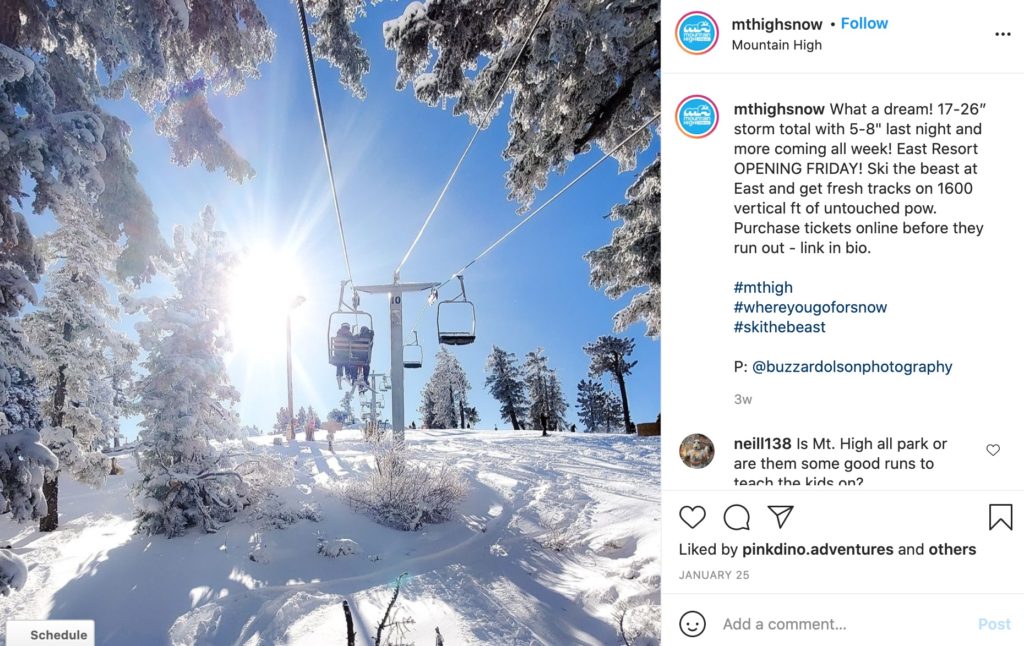The width and height of the screenshot is (1024, 646).
Task: Like the post with heart icon
Action: [692, 517]
